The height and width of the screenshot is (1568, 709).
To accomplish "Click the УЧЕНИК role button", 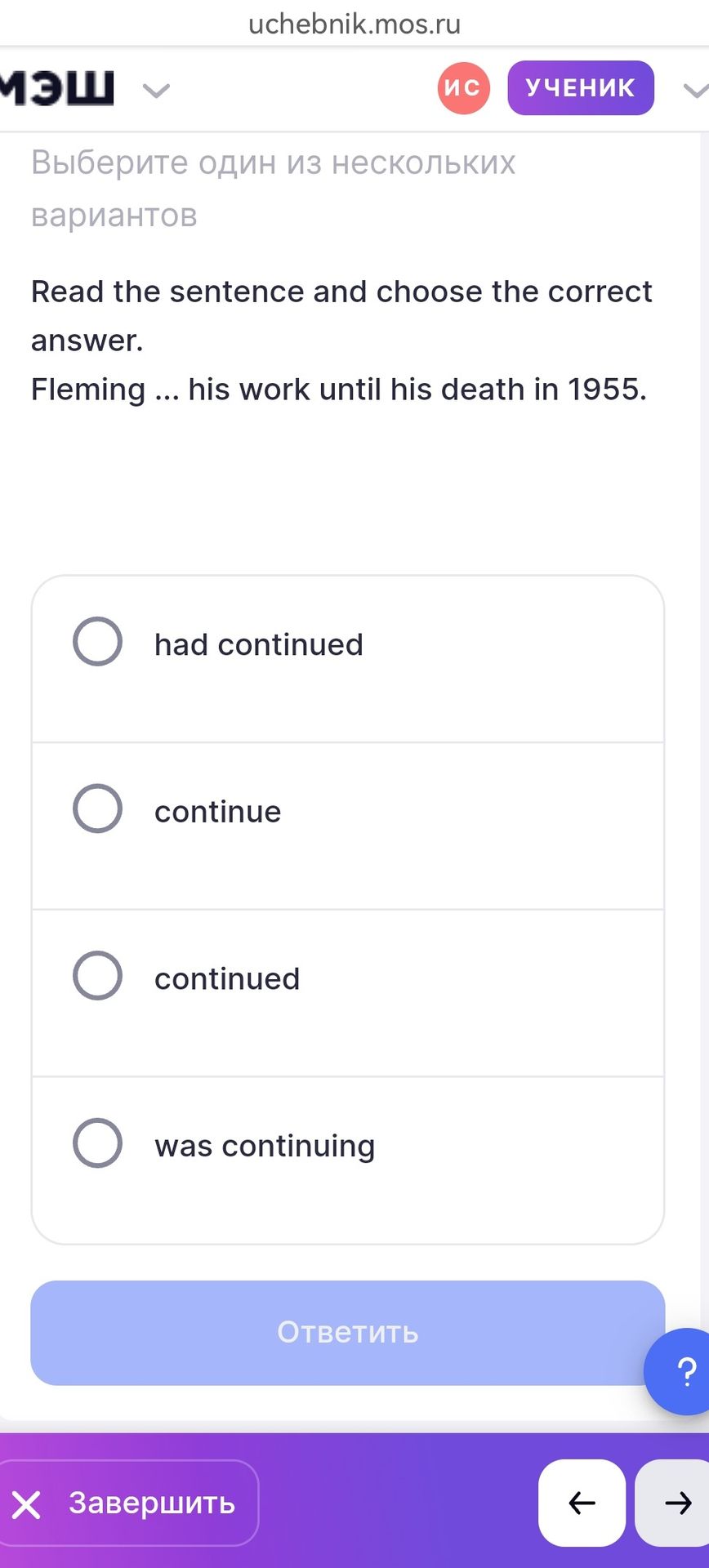I will coord(580,87).
